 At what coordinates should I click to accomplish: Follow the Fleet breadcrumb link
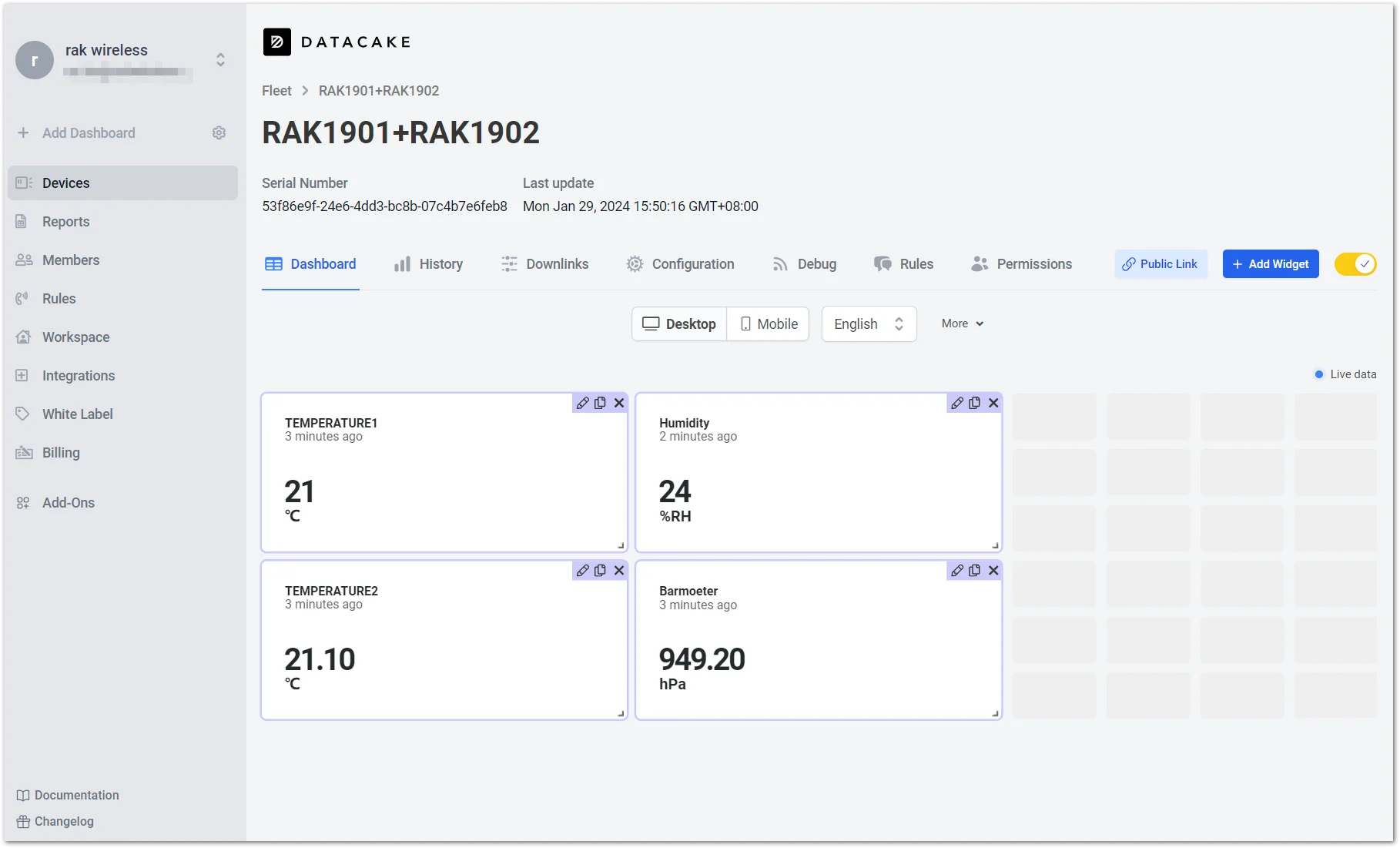[x=276, y=91]
